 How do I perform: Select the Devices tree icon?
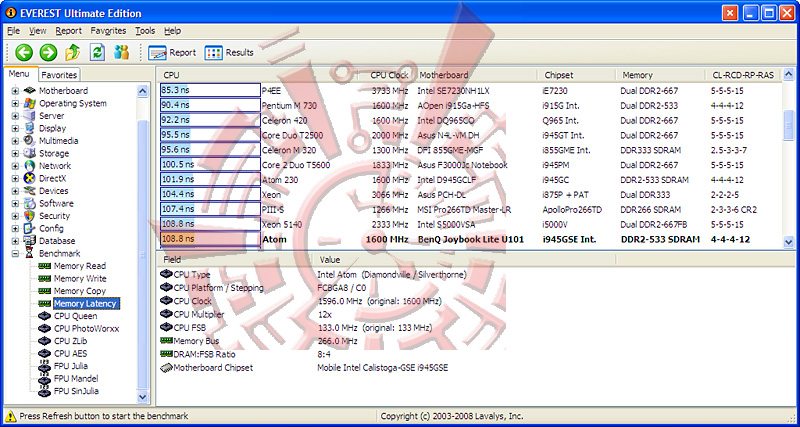30,191
